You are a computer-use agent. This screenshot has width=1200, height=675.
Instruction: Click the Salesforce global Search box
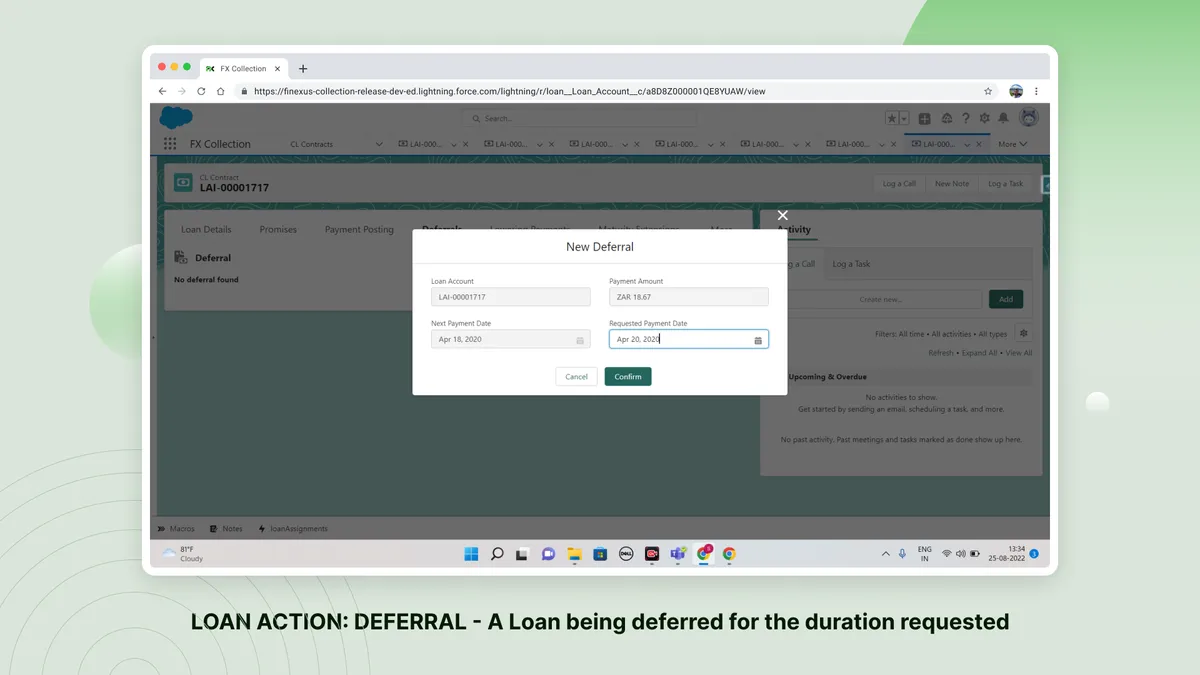579,118
